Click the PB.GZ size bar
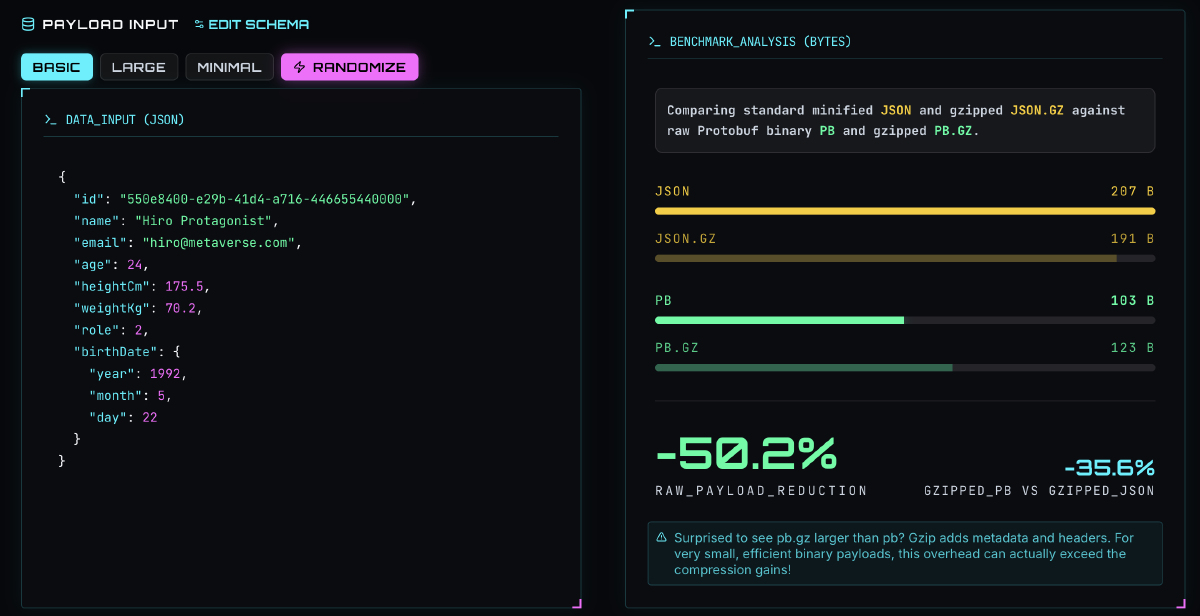 click(x=905, y=367)
